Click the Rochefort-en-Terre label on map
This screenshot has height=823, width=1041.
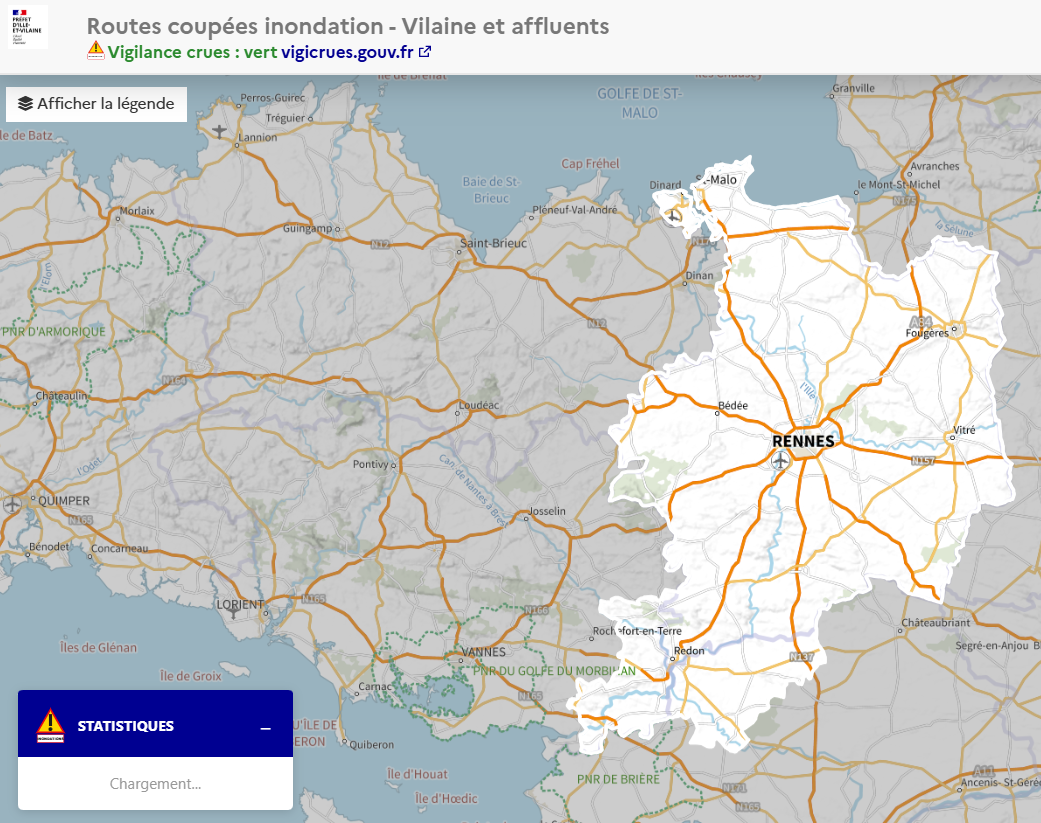(637, 631)
